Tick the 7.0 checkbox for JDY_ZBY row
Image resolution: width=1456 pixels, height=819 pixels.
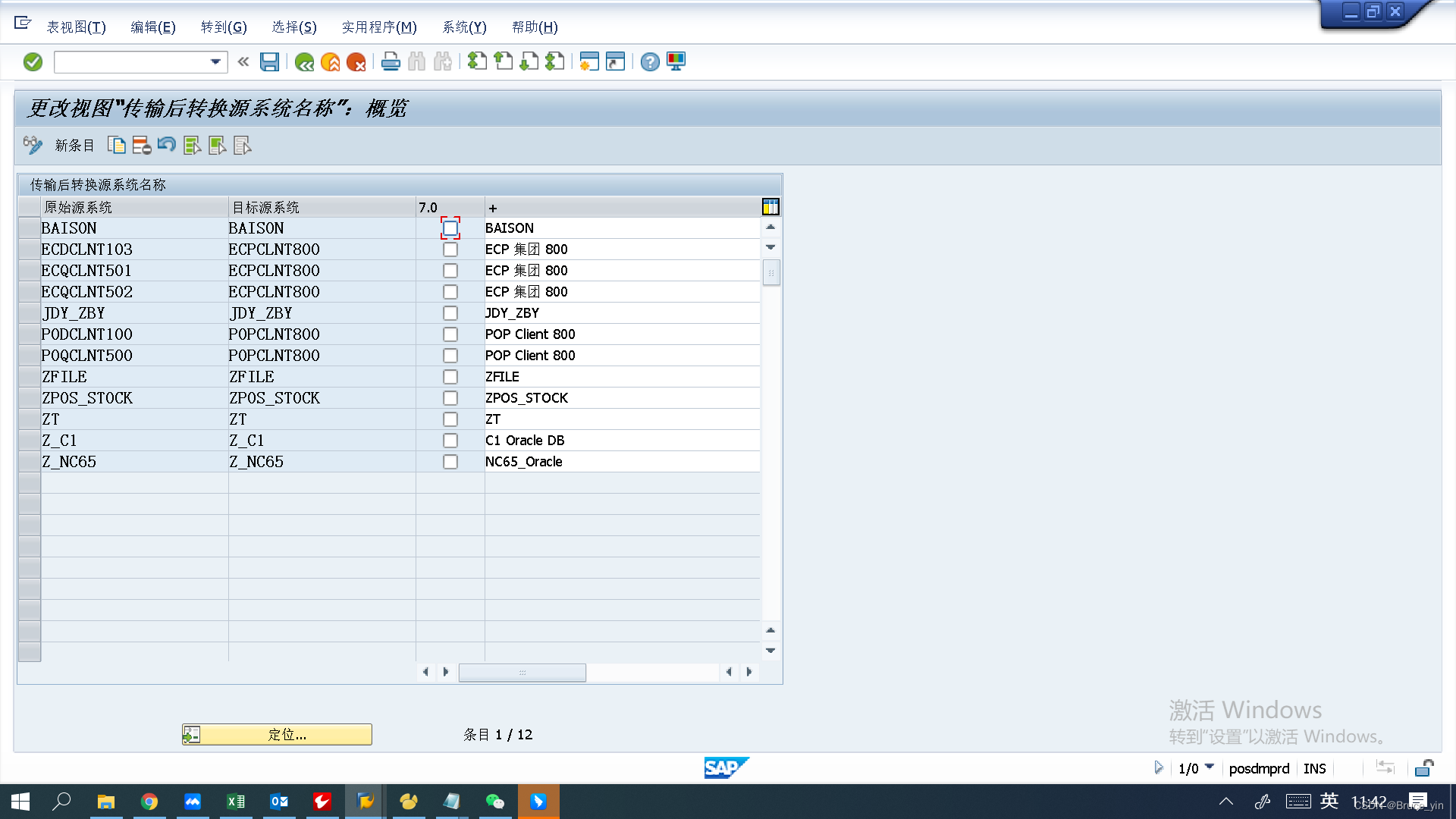tap(450, 313)
